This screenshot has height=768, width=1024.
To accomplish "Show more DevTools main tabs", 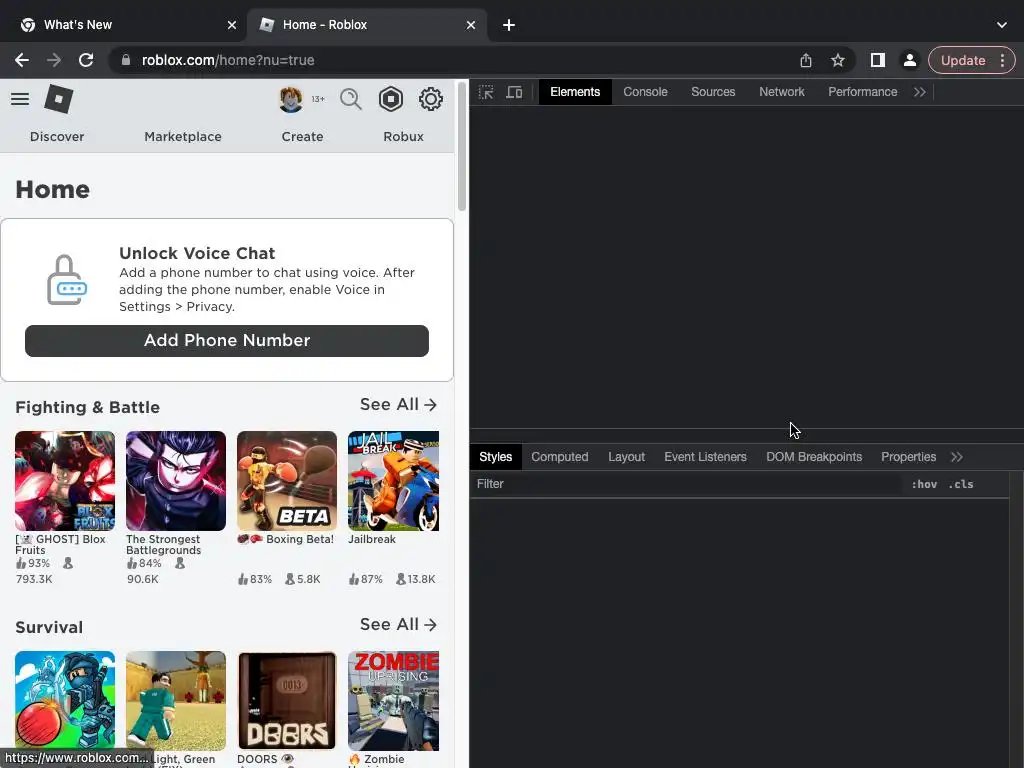I will tap(920, 92).
